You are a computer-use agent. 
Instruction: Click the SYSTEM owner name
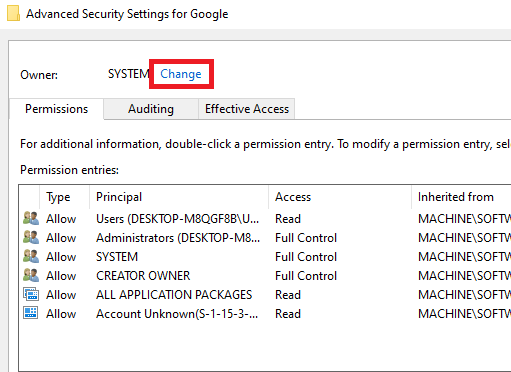tap(128, 74)
